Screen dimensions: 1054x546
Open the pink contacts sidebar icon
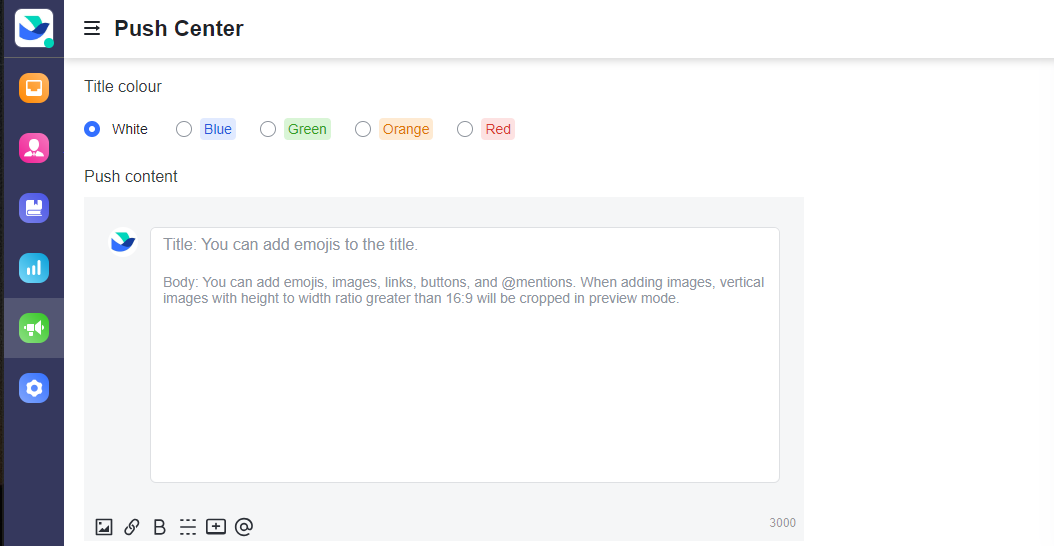34,148
